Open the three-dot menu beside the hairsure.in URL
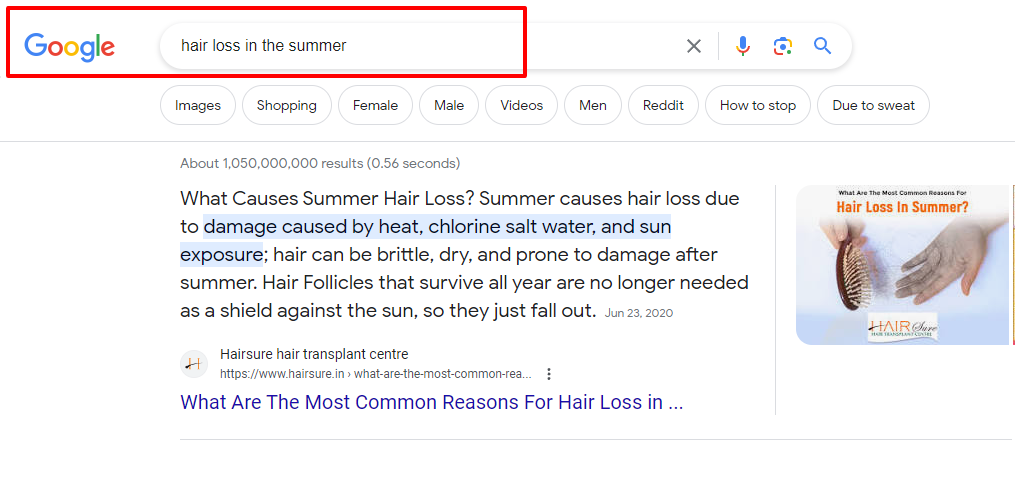 tap(549, 374)
